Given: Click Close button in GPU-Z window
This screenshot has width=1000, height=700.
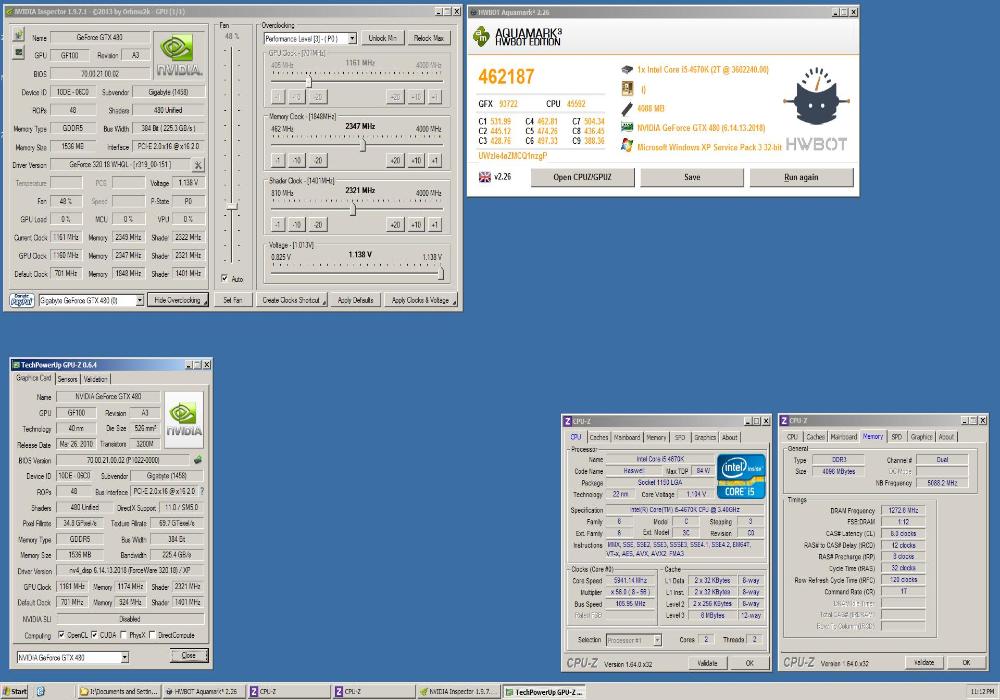Looking at the screenshot, I should click(189, 655).
